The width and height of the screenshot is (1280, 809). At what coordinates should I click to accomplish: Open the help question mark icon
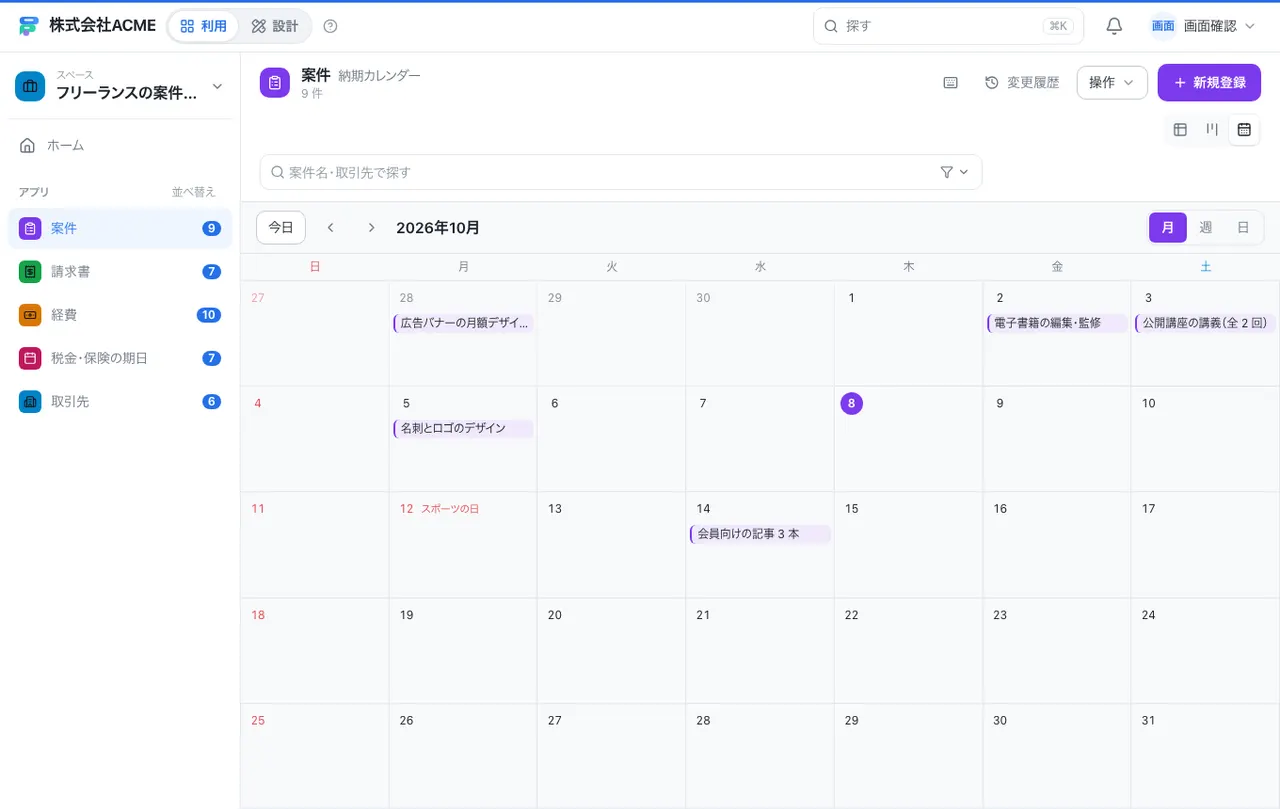tap(331, 26)
